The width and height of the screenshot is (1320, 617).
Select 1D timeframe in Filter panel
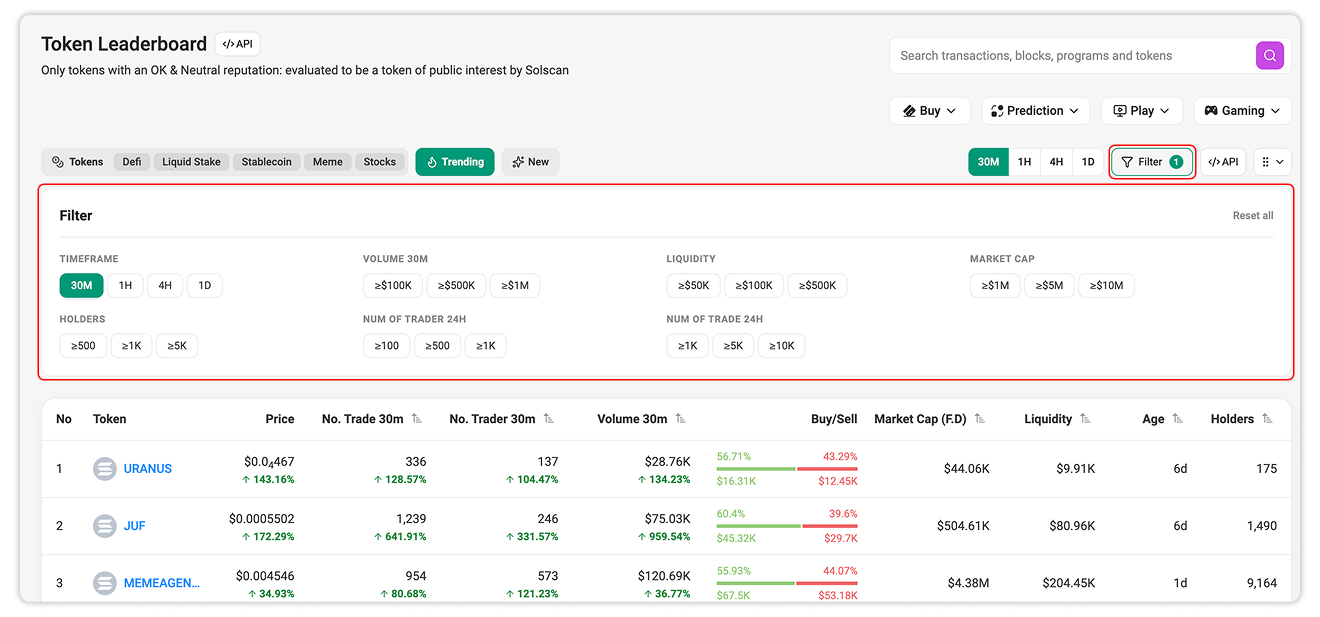click(205, 286)
